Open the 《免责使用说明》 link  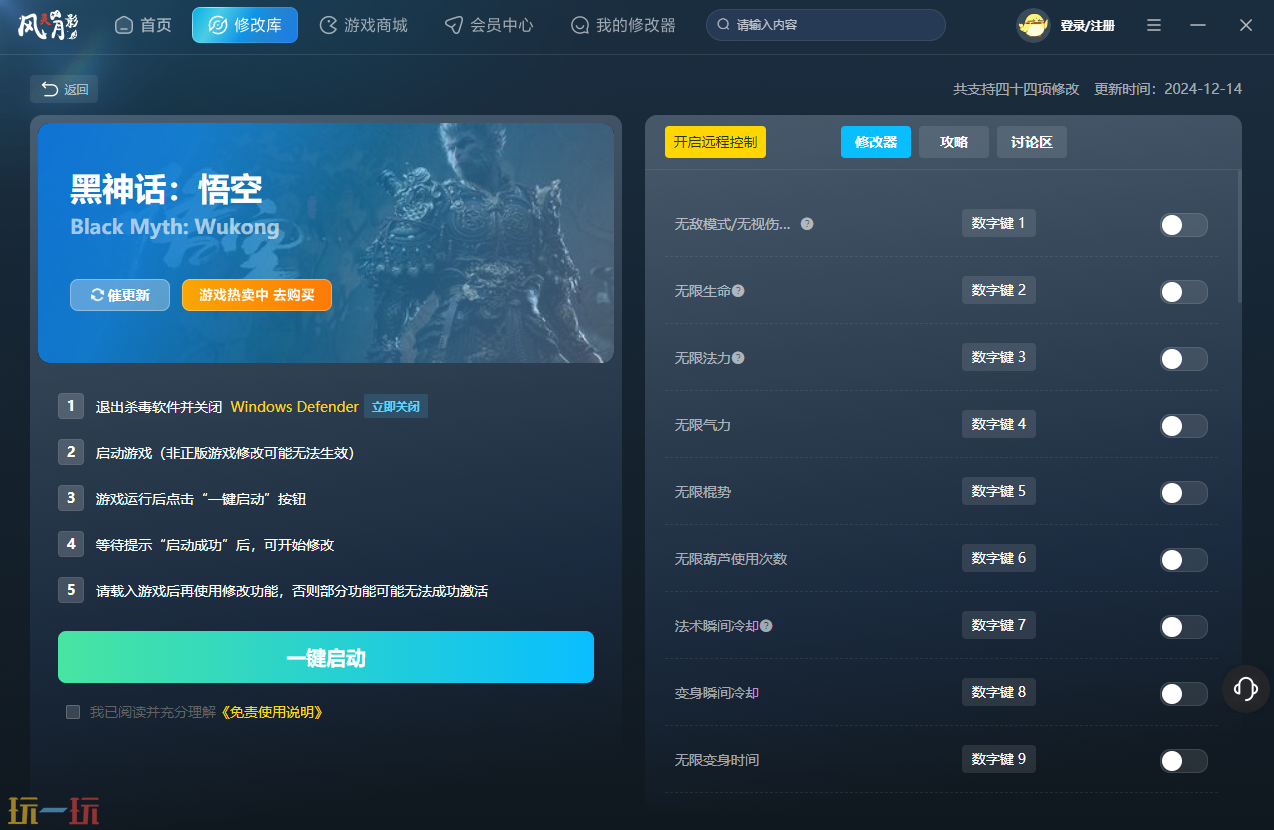[271, 712]
